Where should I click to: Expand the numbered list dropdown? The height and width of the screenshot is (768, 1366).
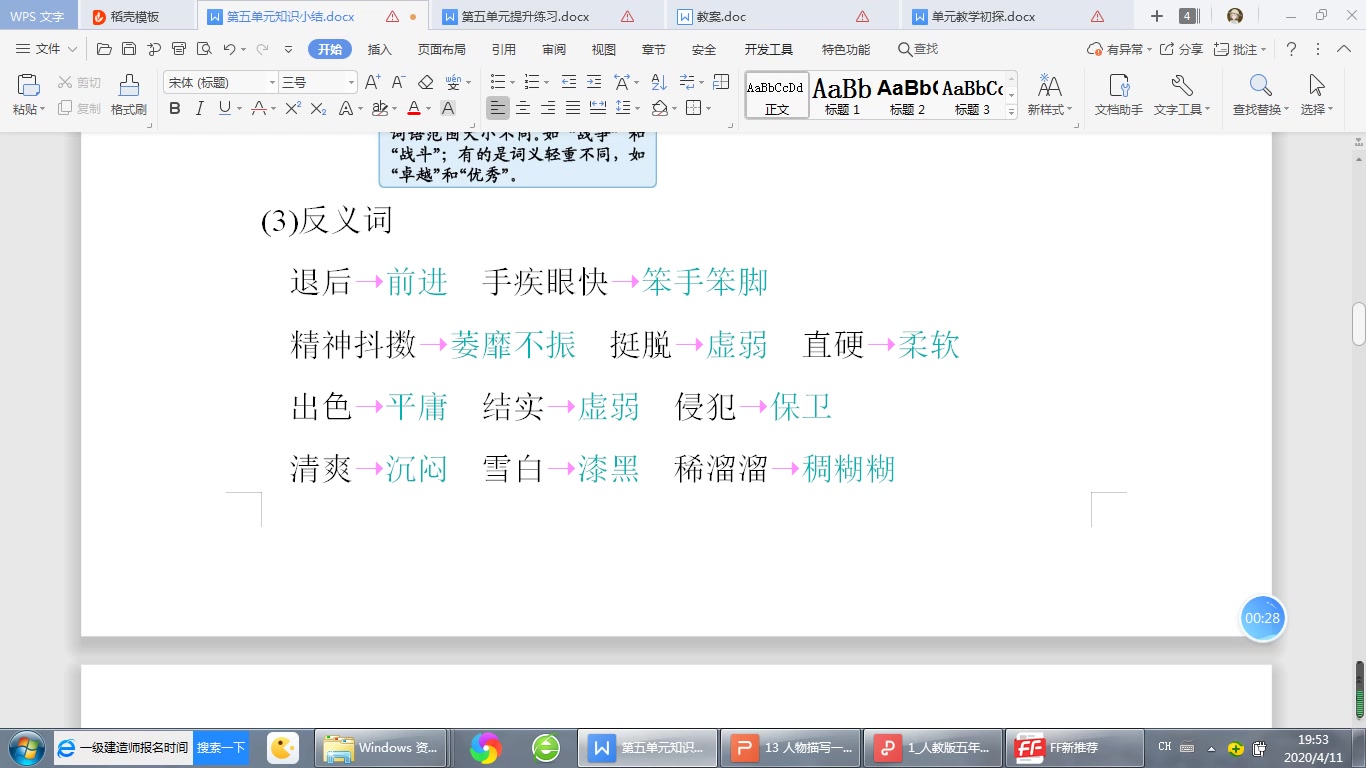[546, 82]
